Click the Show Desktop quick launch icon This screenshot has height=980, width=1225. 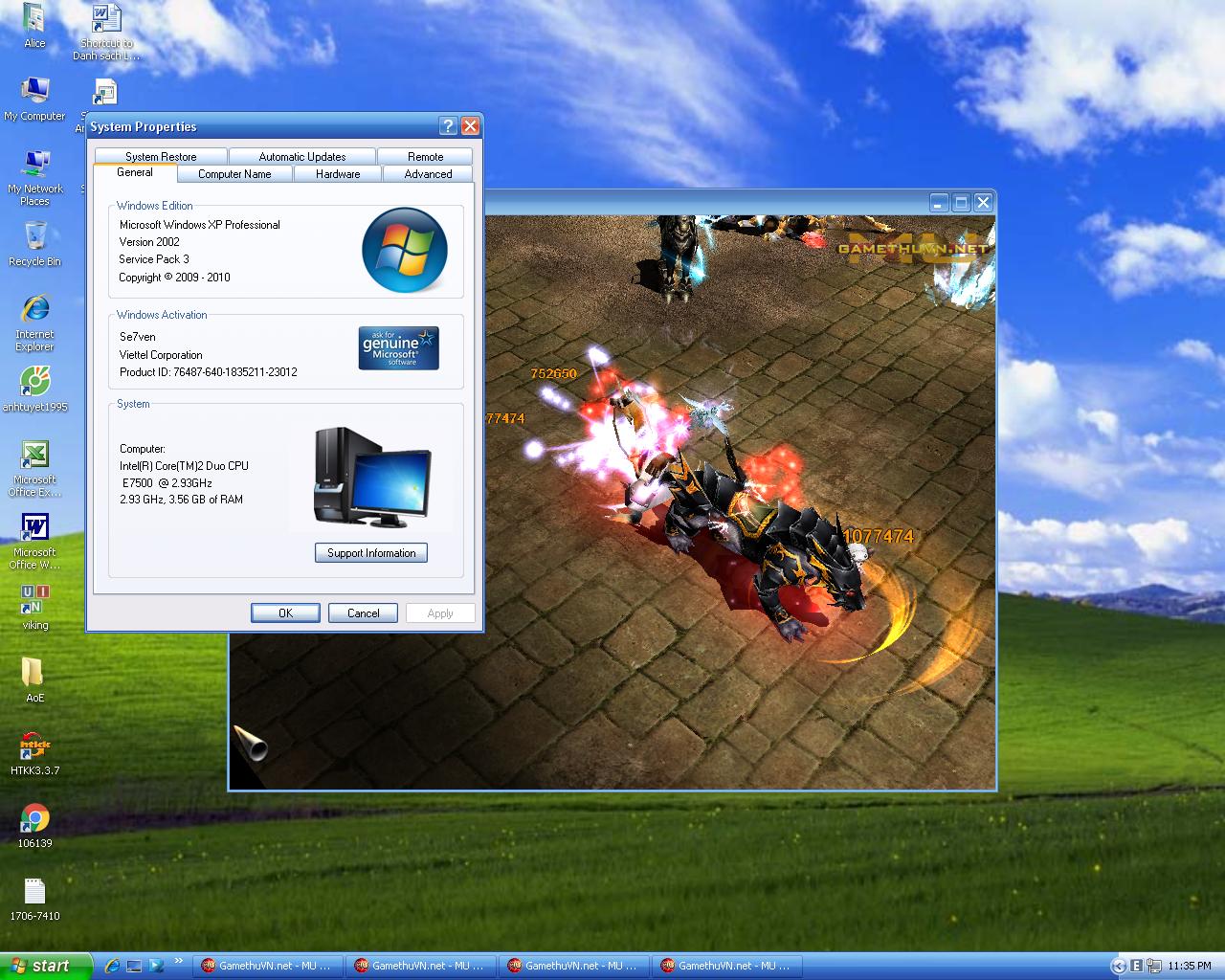coord(134,966)
